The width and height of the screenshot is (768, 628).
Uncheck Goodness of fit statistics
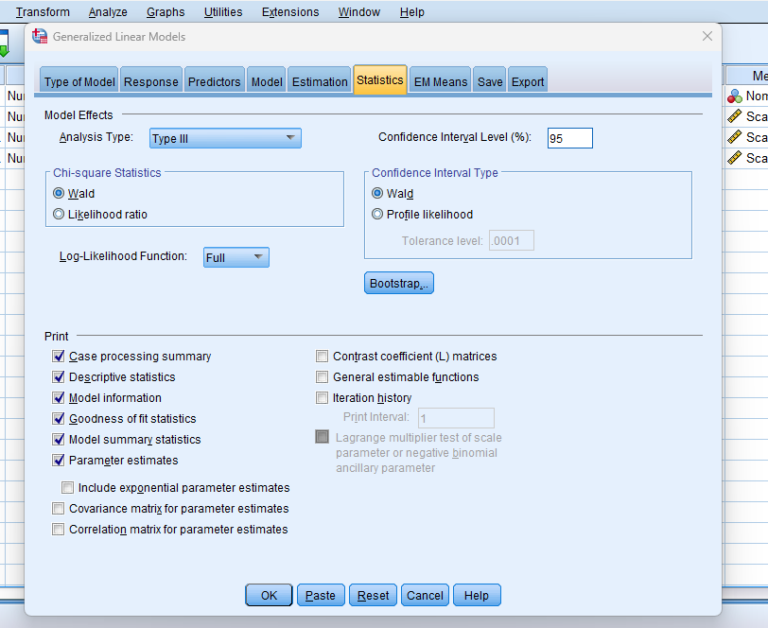pos(58,418)
